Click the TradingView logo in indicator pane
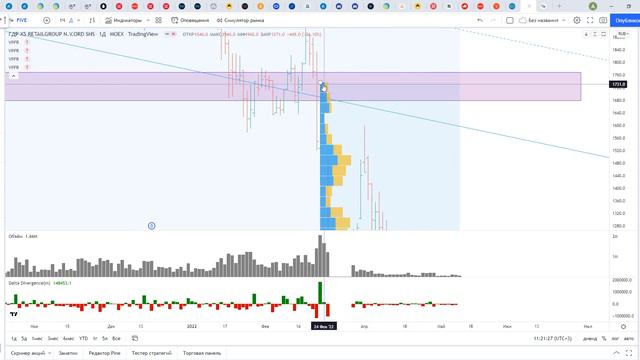Screen dimensions: 640x360 tap(13, 314)
